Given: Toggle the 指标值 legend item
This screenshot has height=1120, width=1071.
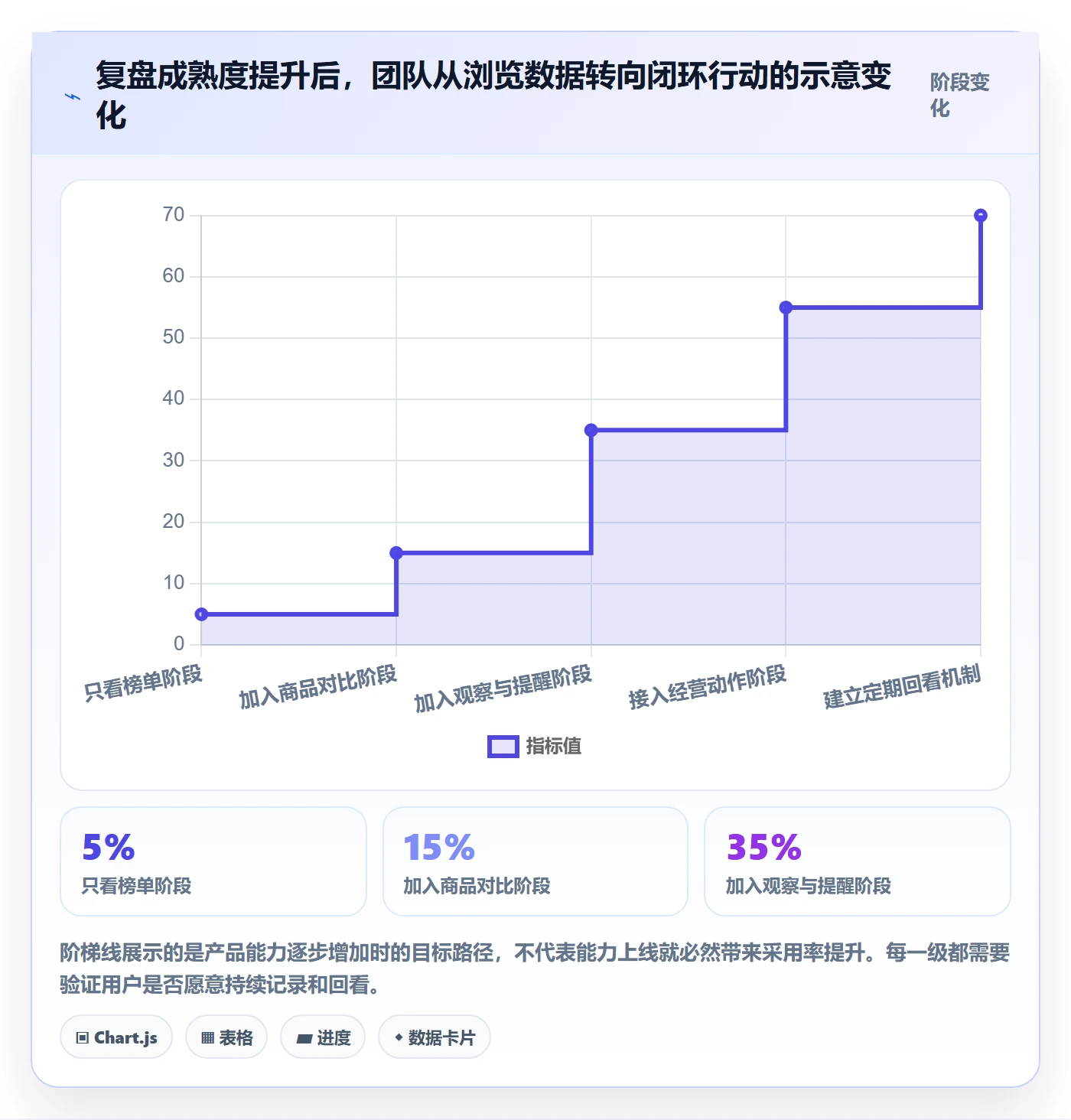Looking at the screenshot, I should coord(535,746).
